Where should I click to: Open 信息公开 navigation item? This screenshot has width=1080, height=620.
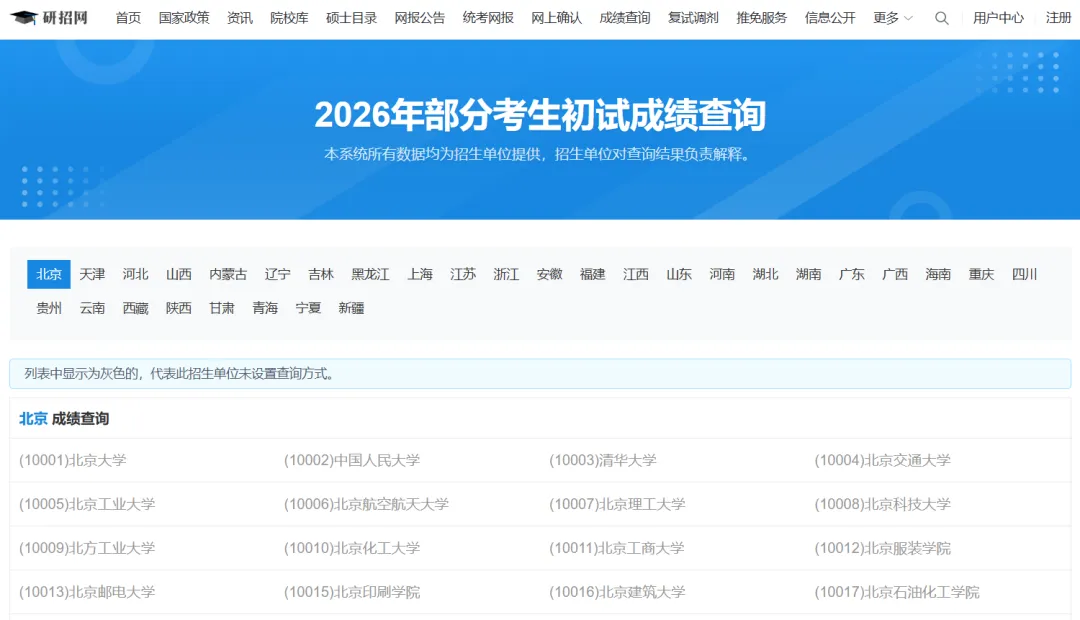click(830, 18)
